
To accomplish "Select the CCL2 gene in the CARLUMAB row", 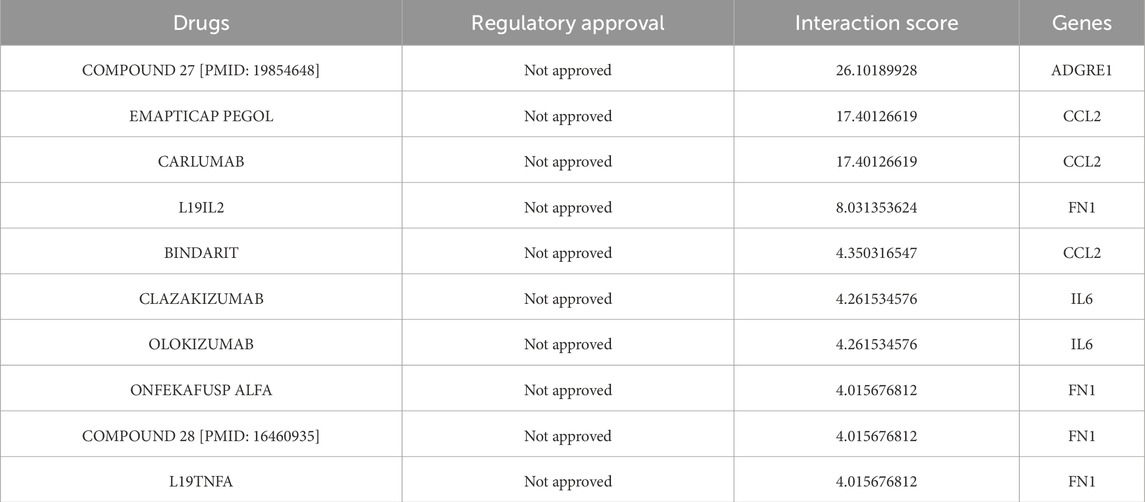I will point(1081,162).
